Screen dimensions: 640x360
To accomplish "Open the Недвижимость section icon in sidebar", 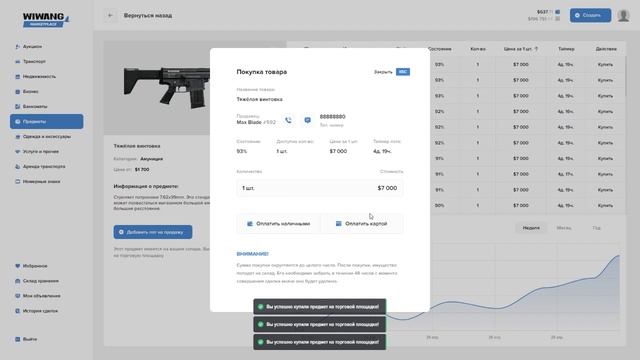I will [18, 77].
